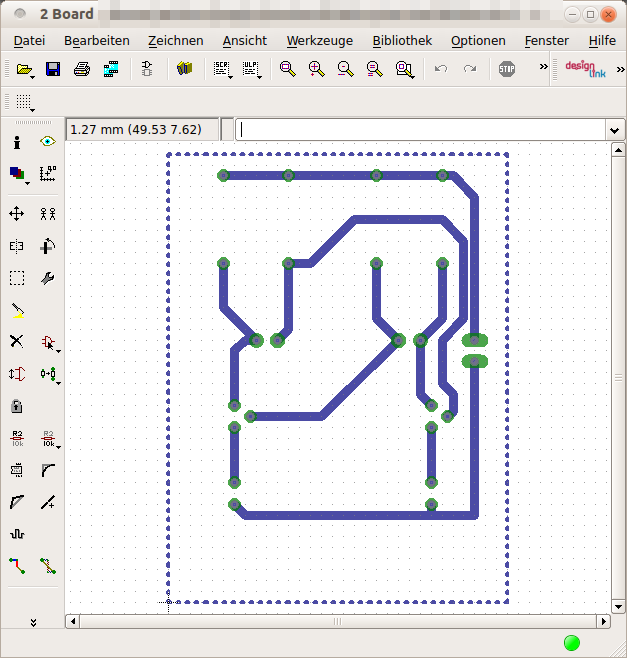Screen dimensions: 627x658
Task: Open the grid settings dropdown
Action: pos(24,102)
